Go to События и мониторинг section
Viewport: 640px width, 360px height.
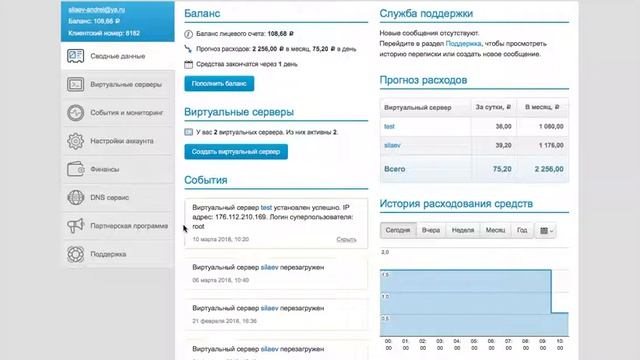(x=118, y=113)
